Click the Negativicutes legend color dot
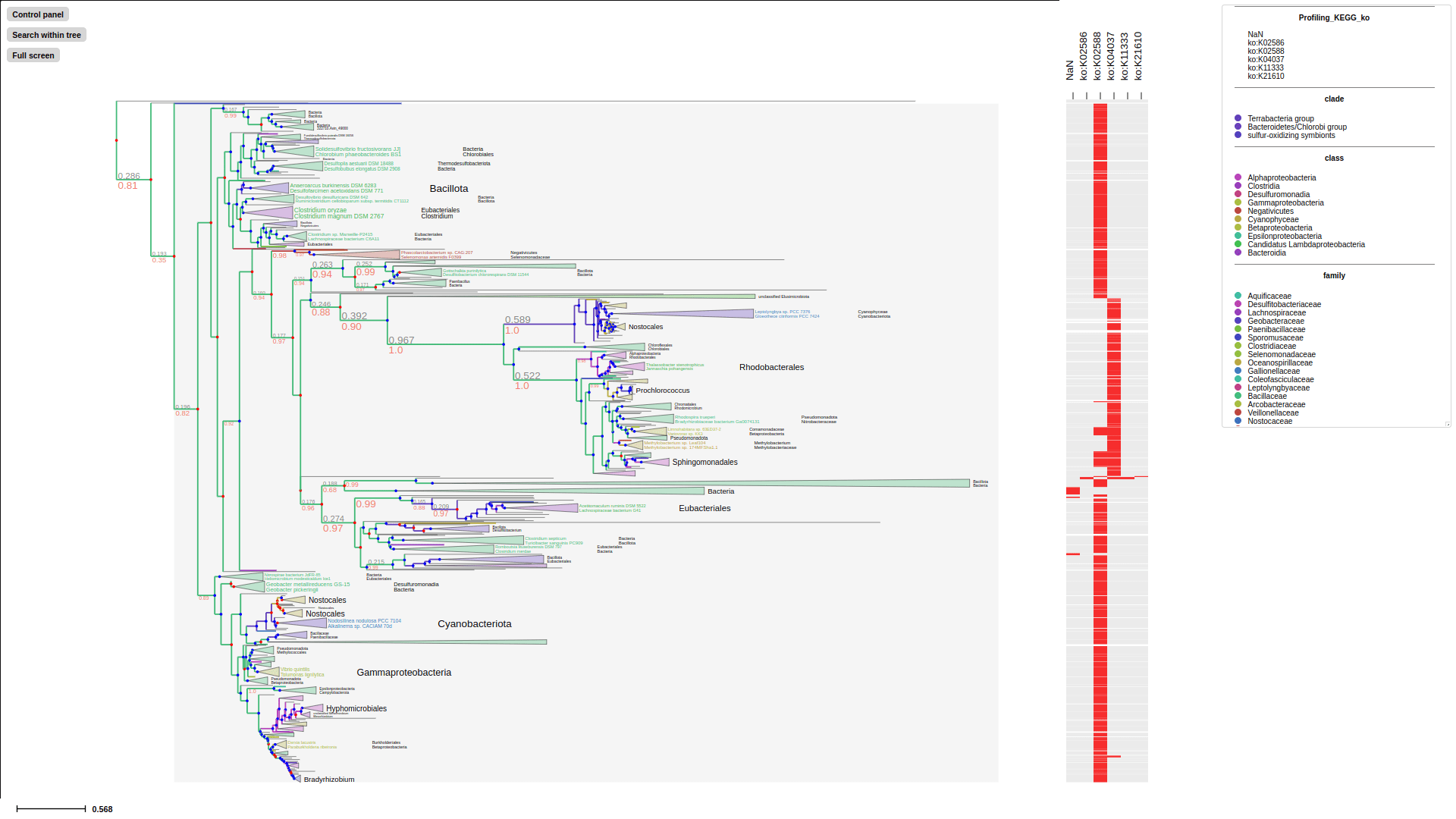Screen dimensions: 1456x819 1238,211
